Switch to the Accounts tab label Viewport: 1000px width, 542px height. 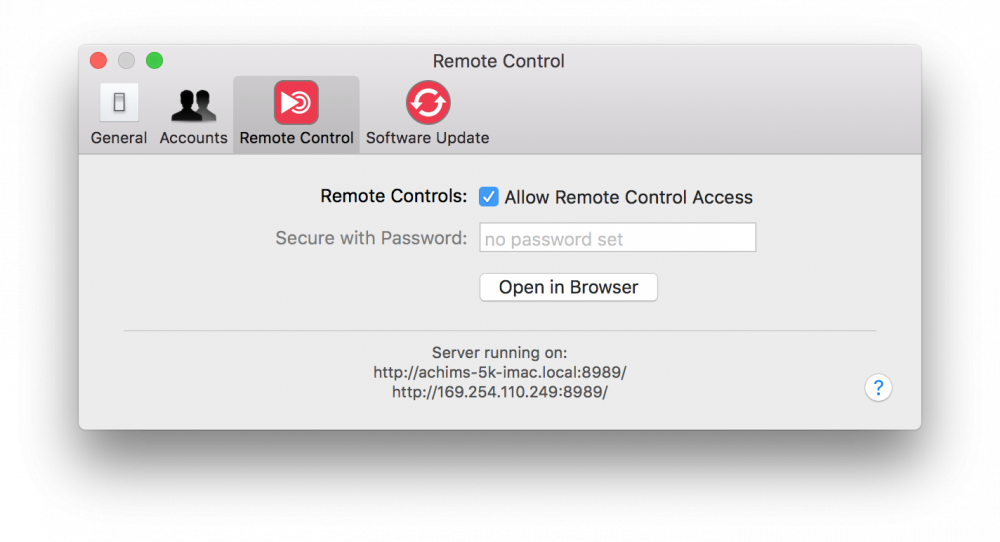(193, 138)
